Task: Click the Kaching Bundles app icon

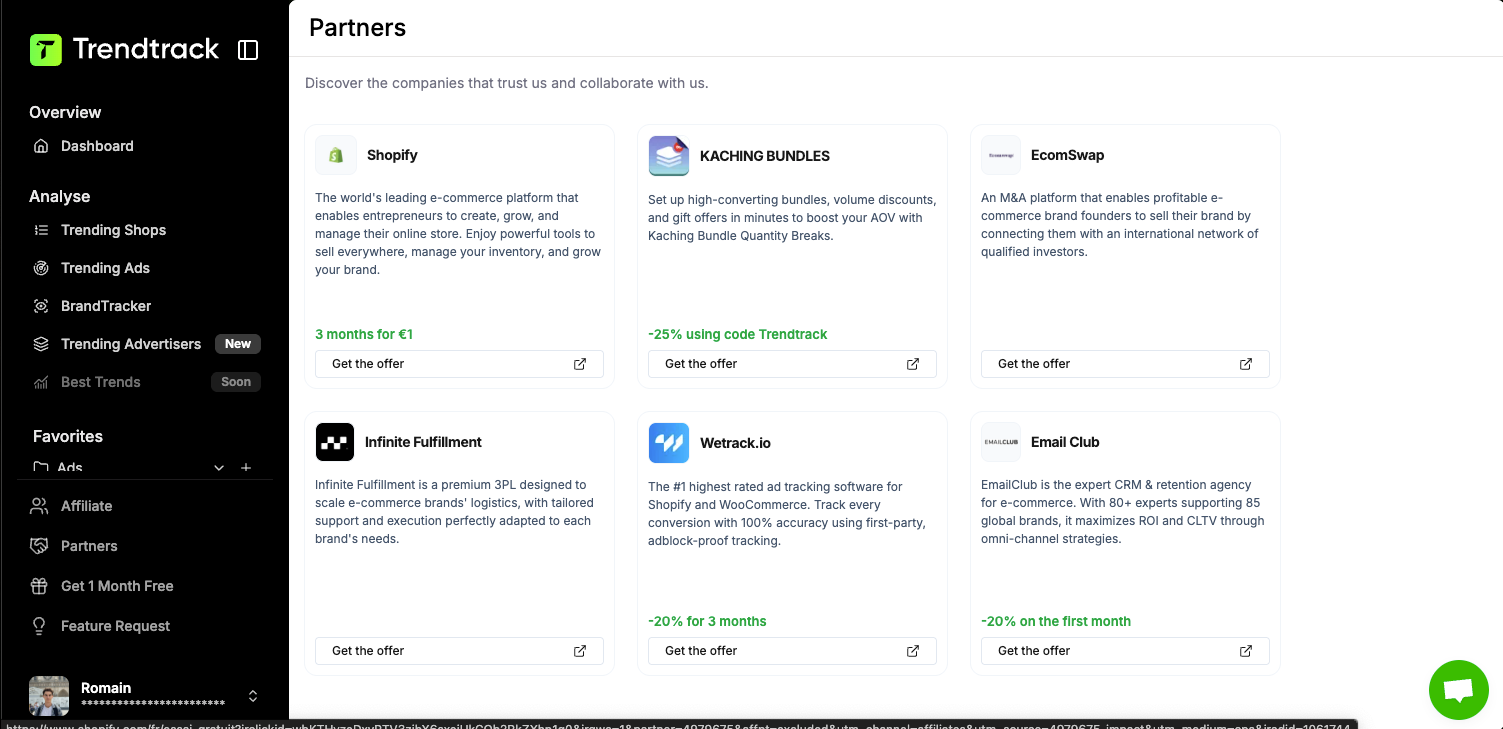Action: [669, 156]
